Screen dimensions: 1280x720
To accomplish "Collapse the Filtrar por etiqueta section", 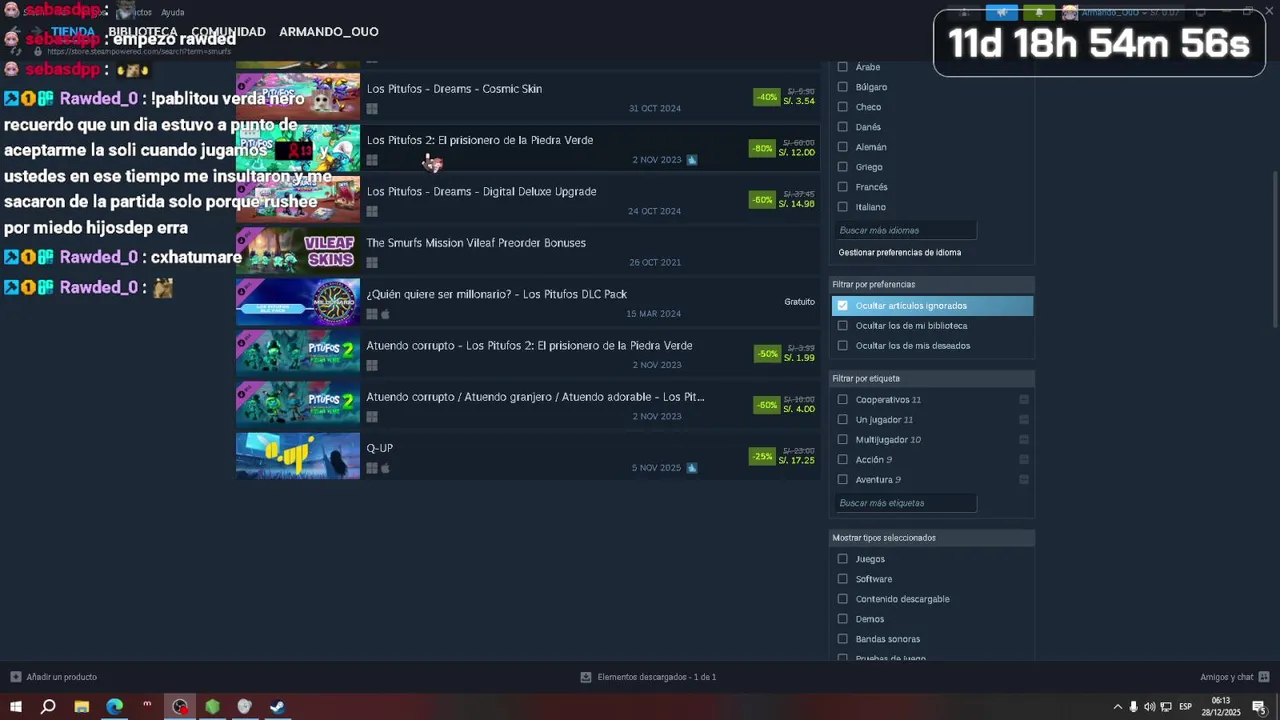I will [x=932, y=379].
